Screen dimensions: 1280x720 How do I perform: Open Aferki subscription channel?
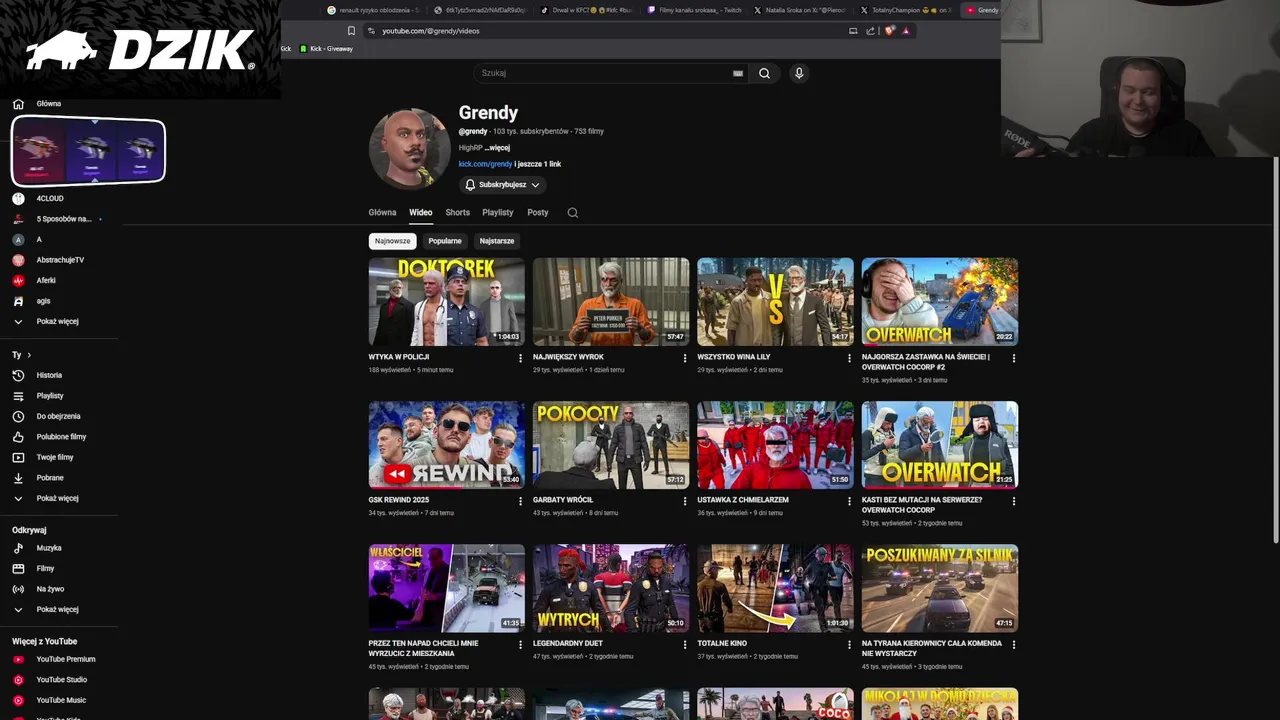coord(46,280)
